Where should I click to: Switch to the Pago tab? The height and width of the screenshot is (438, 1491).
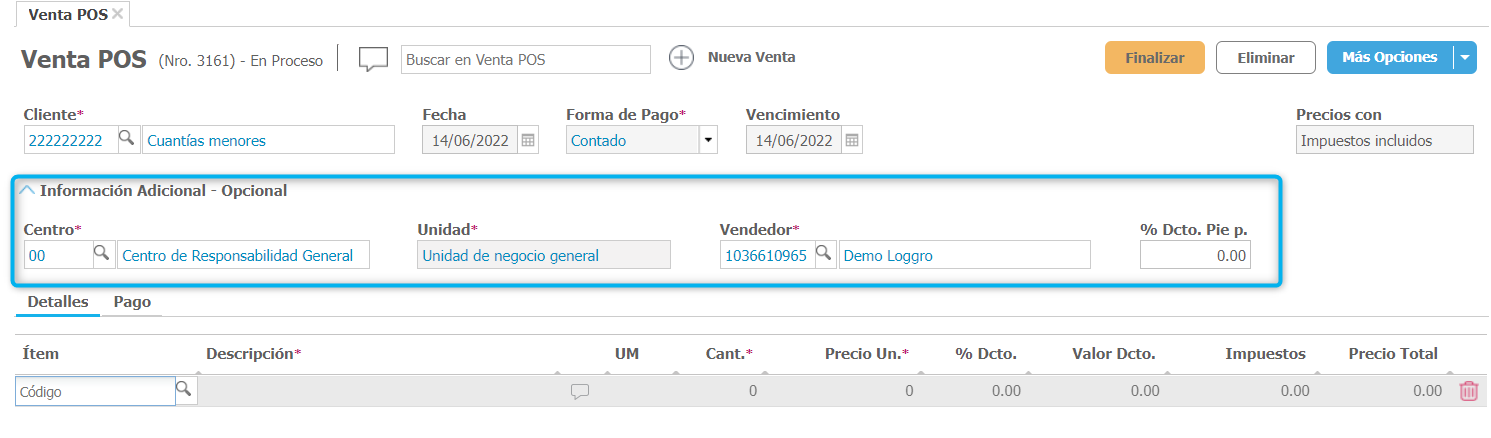click(132, 301)
